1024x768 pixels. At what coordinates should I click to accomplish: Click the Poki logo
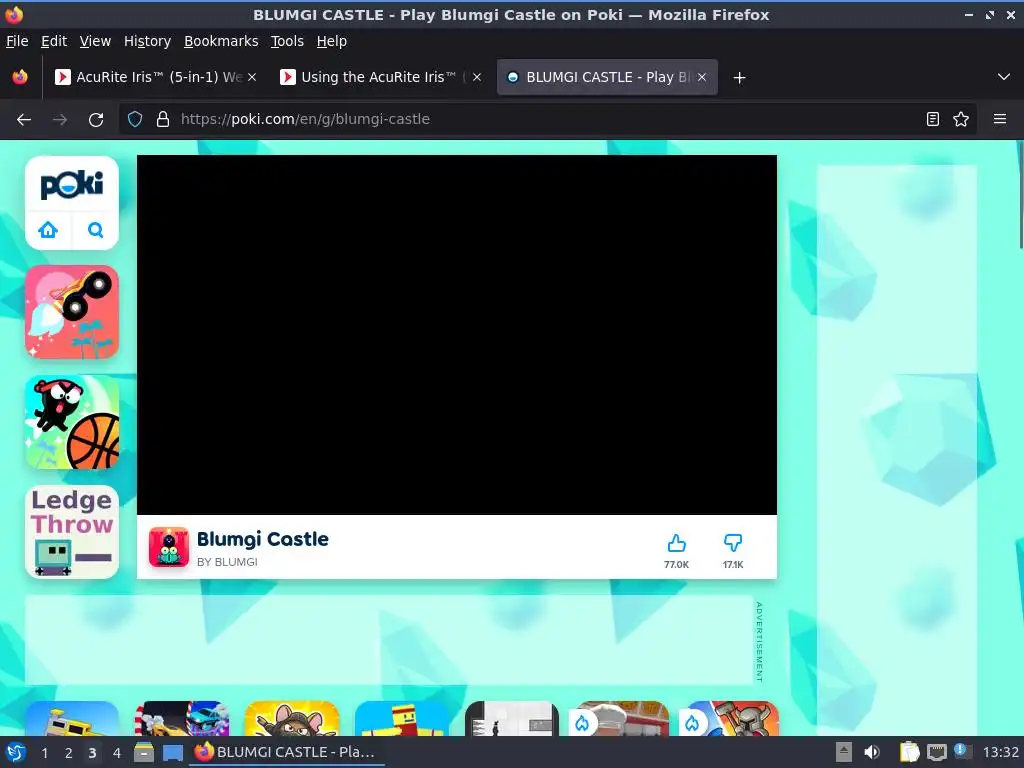72,185
